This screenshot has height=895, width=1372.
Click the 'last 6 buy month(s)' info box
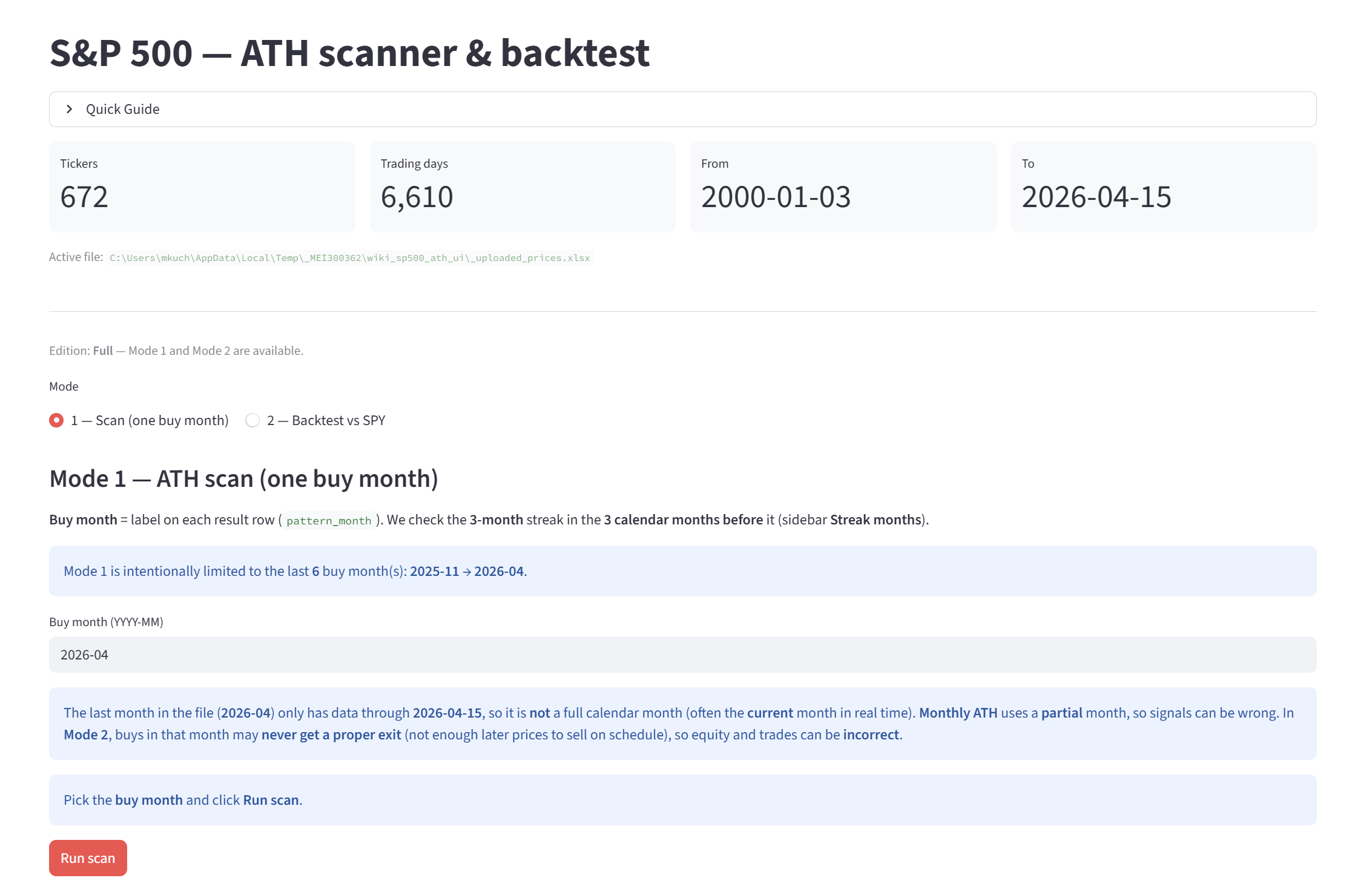point(682,571)
